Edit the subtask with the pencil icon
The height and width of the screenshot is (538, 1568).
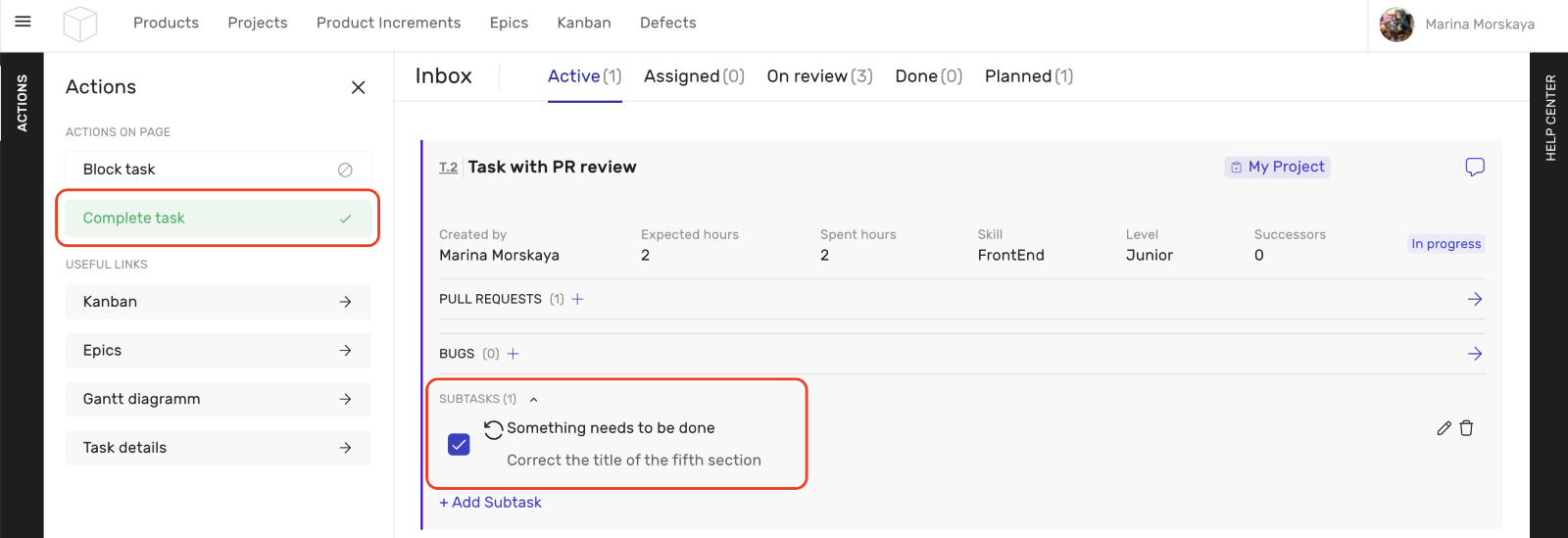pos(1444,428)
